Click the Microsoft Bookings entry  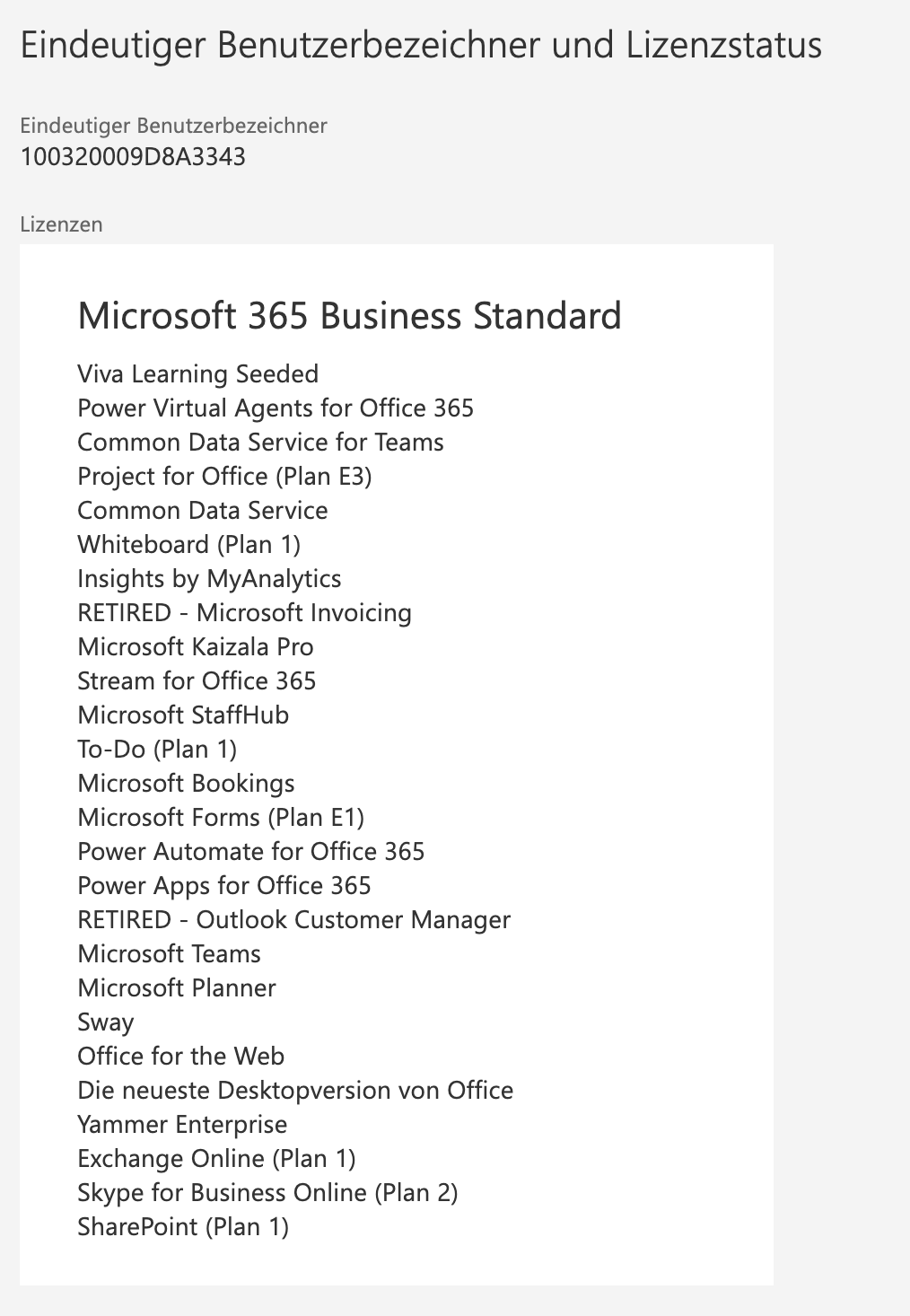pos(187,784)
